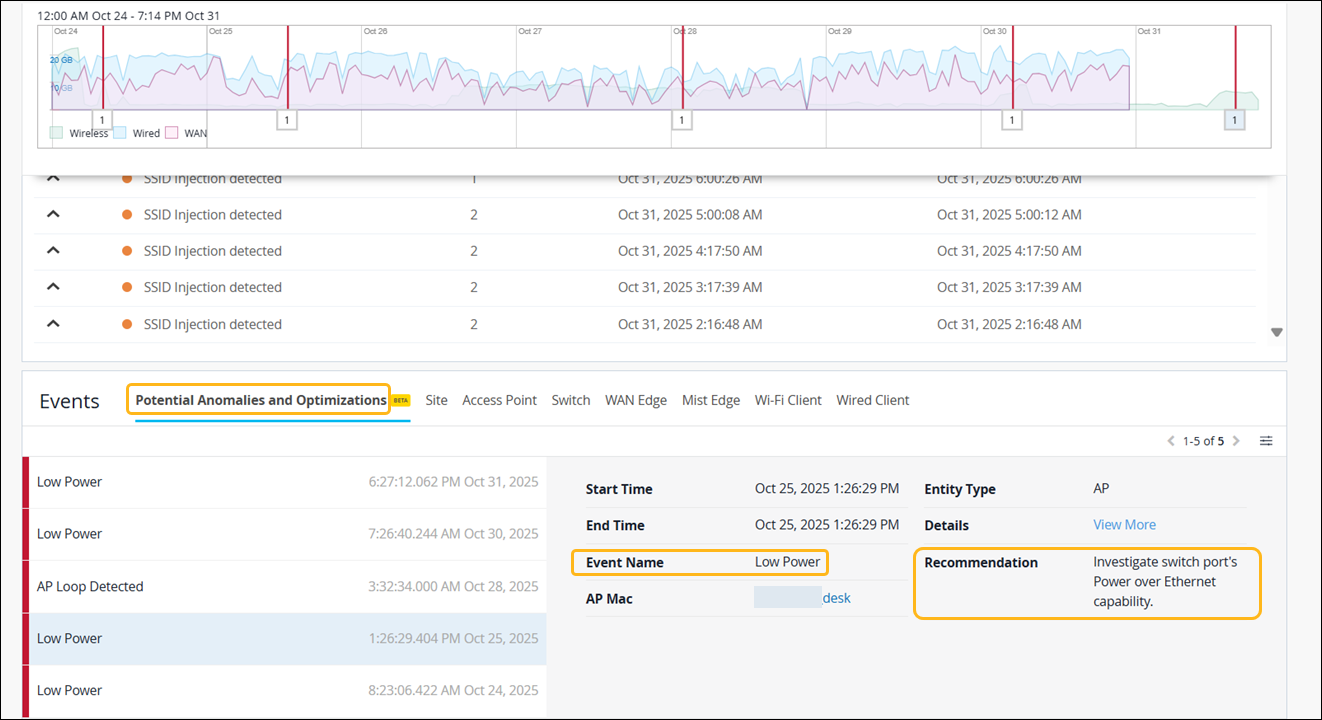Toggle the WAN legend series

click(x=171, y=133)
